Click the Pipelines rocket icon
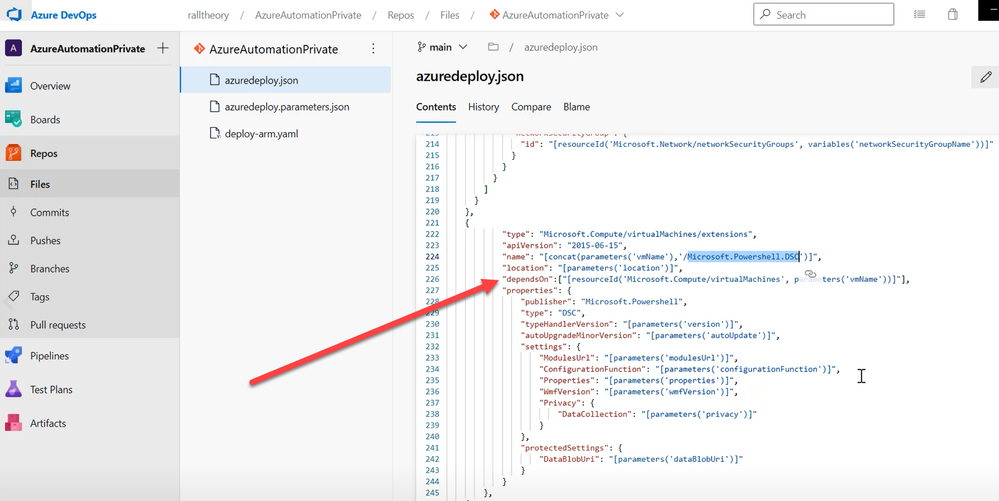The width and height of the screenshot is (999, 501). pyautogui.click(x=13, y=356)
